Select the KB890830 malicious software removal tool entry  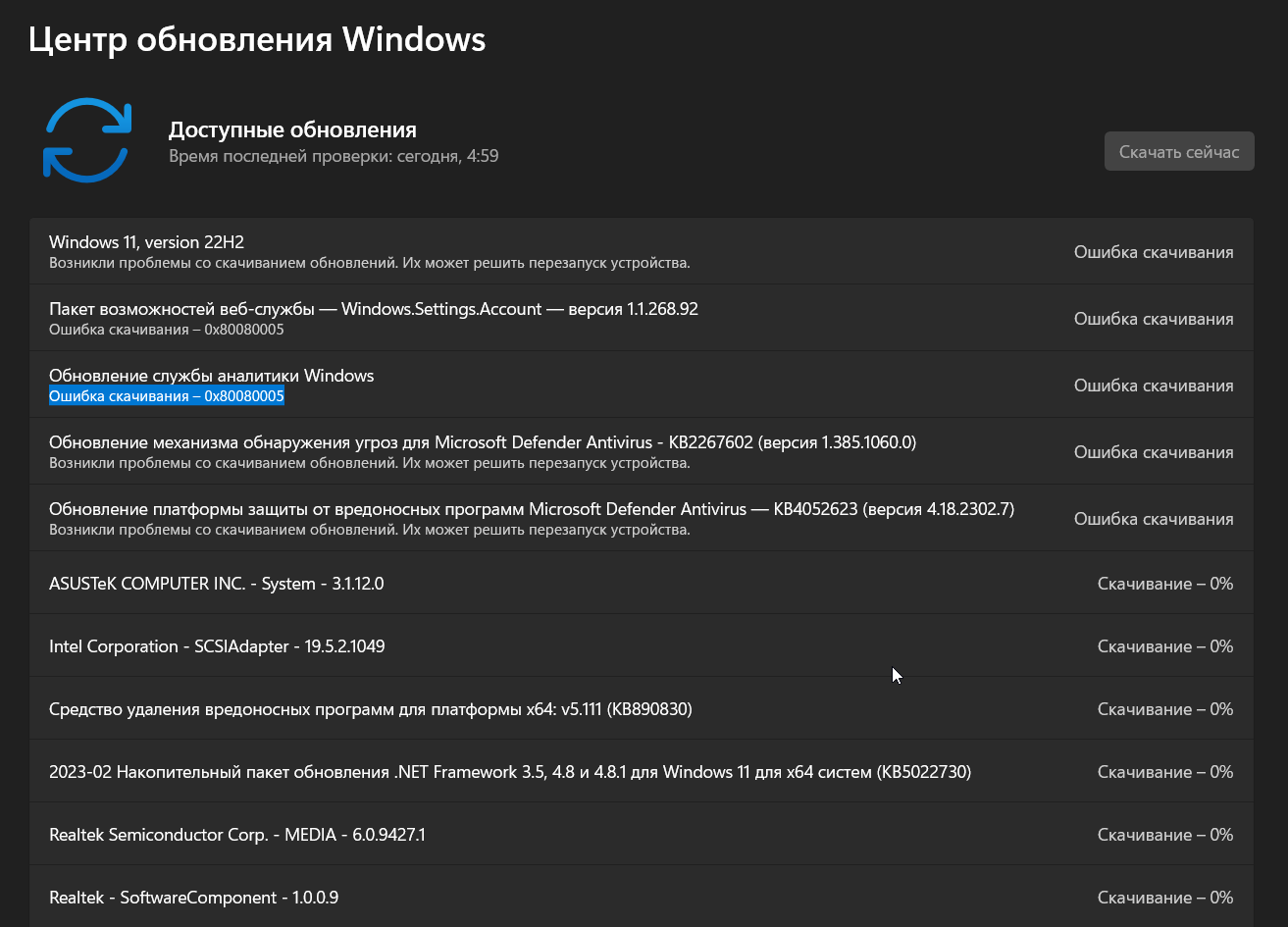click(371, 709)
